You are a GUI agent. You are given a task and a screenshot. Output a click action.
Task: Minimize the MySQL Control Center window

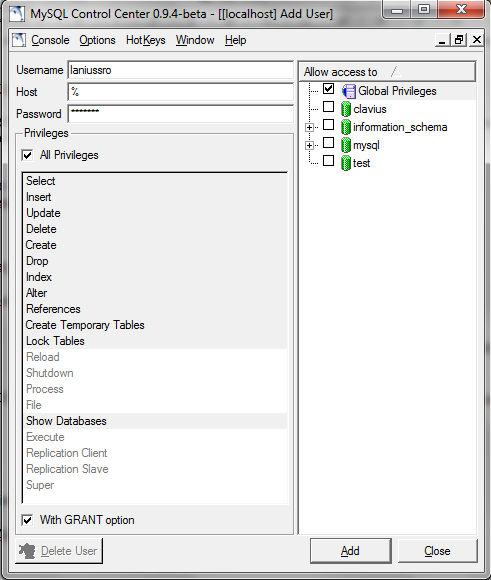[x=397, y=10]
